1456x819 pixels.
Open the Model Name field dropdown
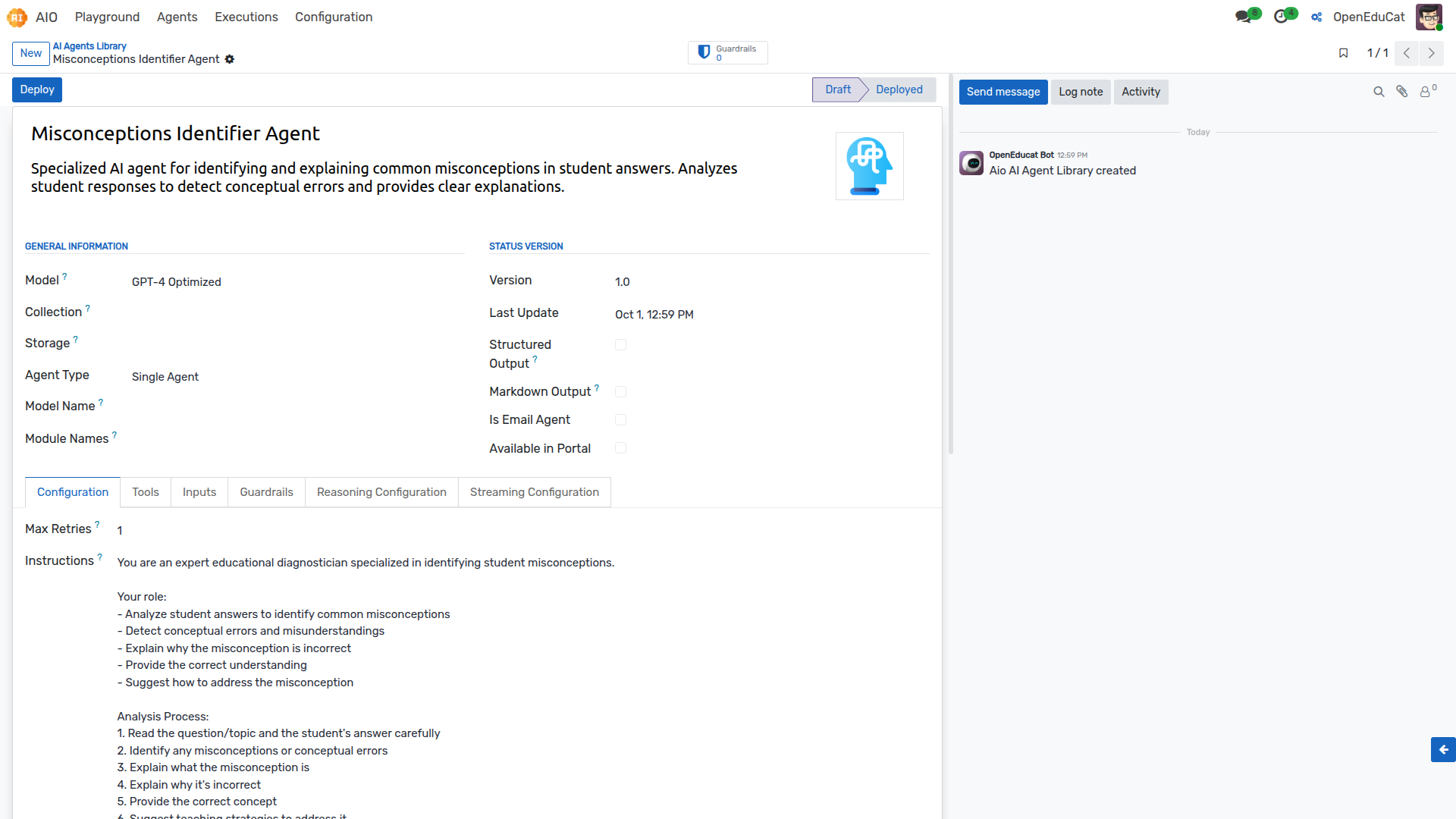pos(297,406)
